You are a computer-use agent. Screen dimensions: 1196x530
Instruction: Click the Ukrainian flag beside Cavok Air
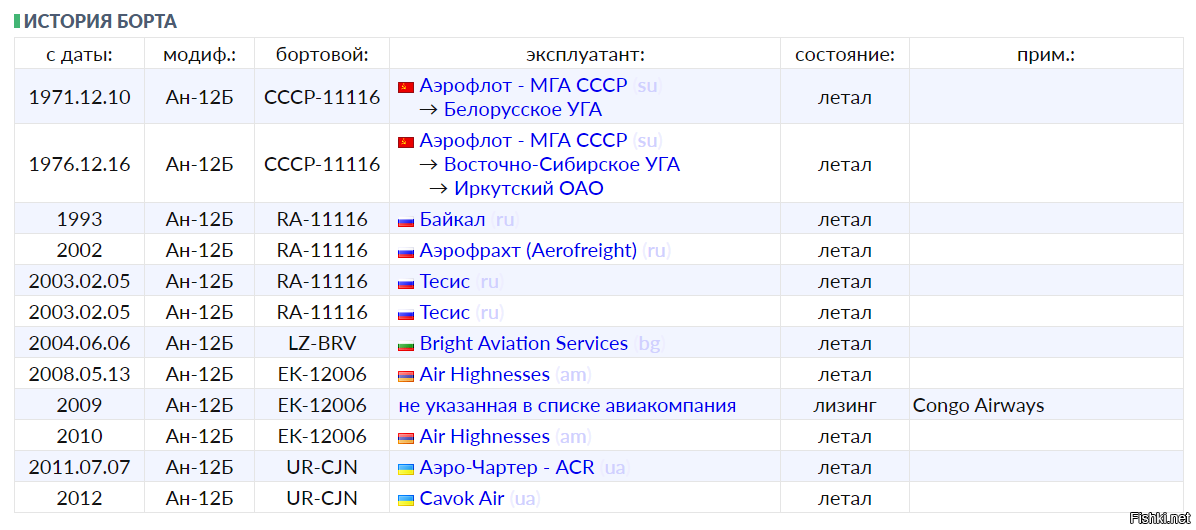406,500
